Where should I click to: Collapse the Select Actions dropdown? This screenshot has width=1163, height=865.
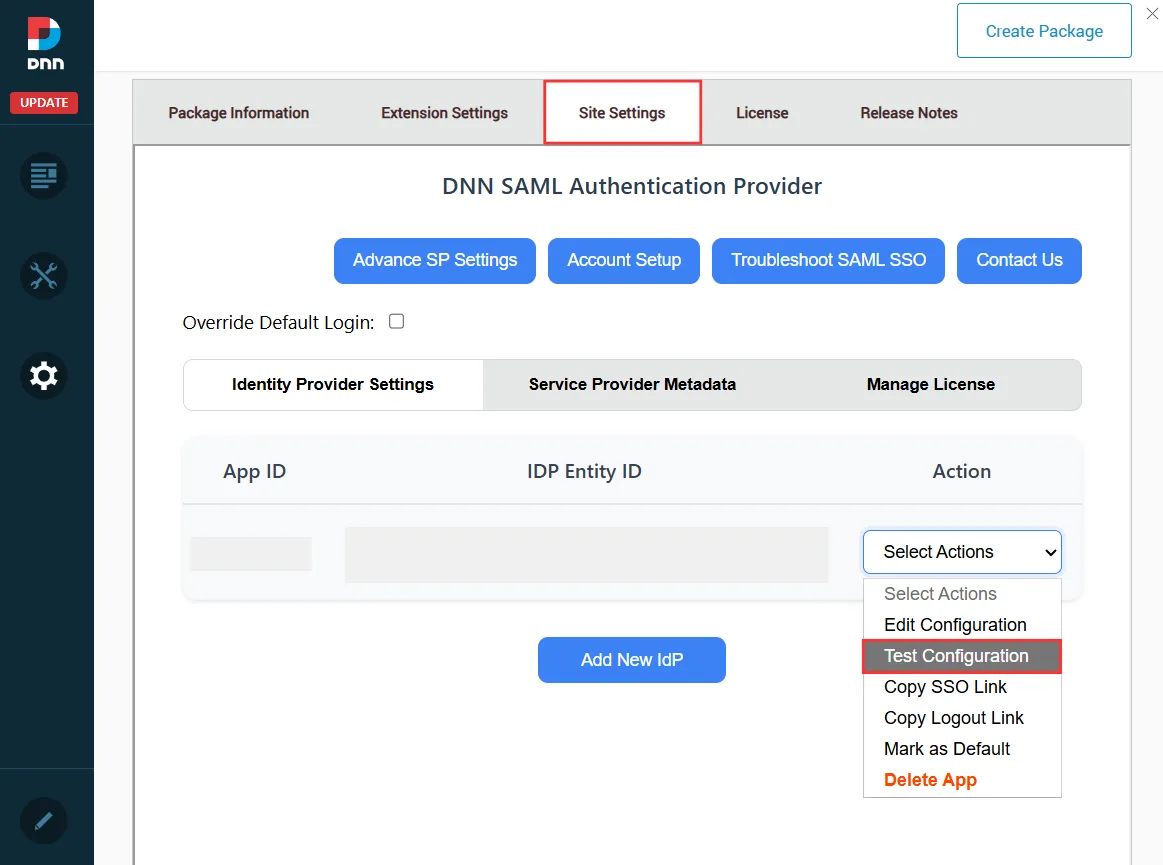tap(962, 552)
